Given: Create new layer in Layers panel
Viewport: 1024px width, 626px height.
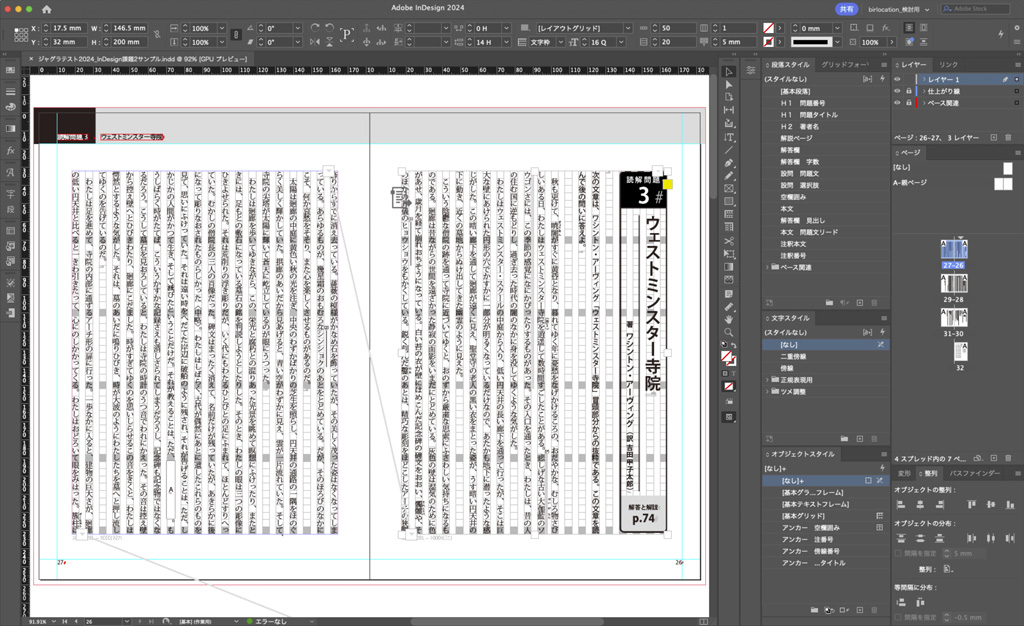Looking at the screenshot, I should click(x=993, y=138).
